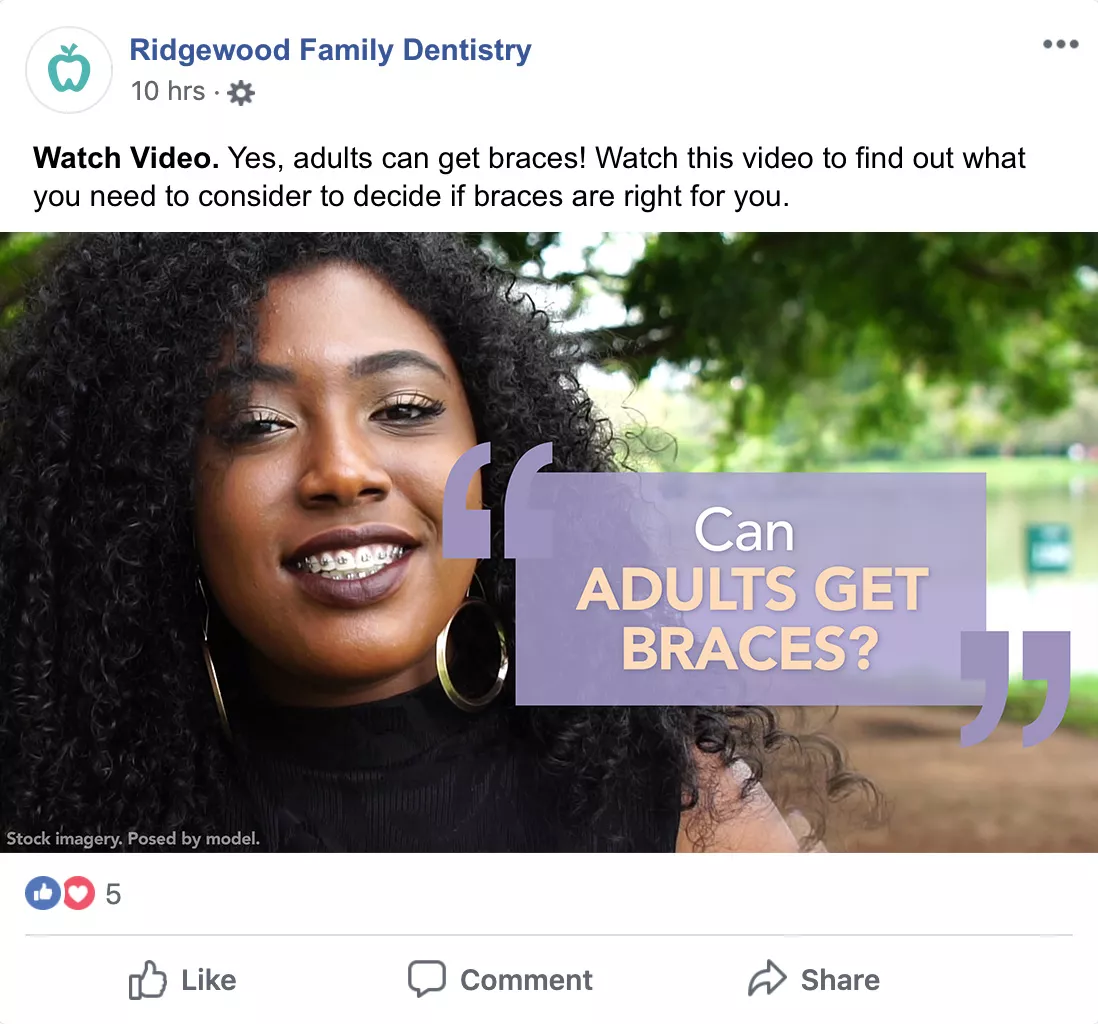
Task: Click the Comment button
Action: pos(500,980)
